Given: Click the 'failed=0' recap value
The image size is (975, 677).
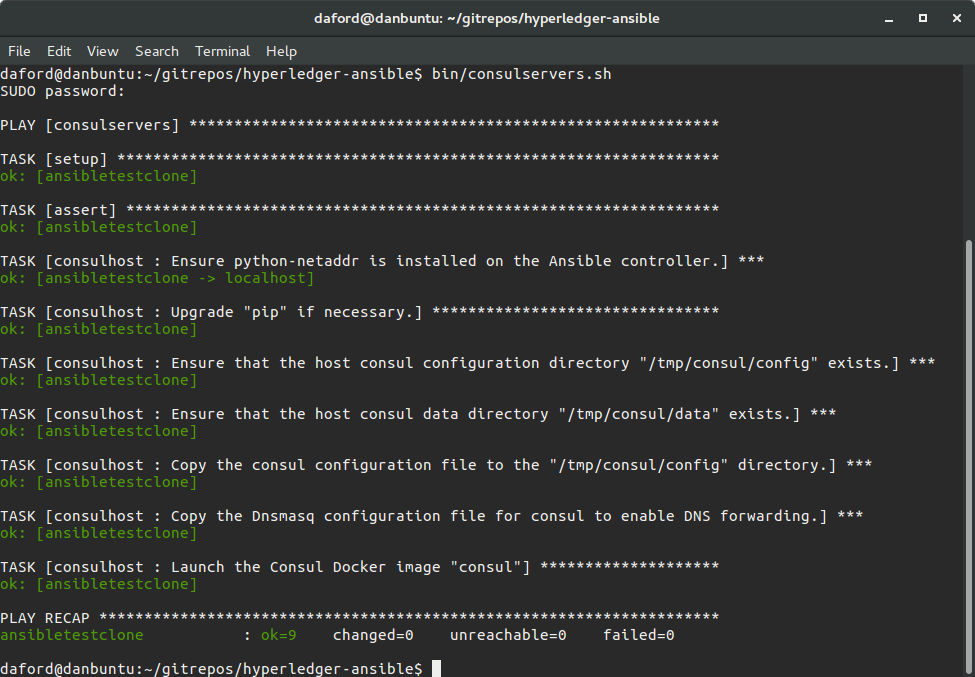Looking at the screenshot, I should (639, 635).
